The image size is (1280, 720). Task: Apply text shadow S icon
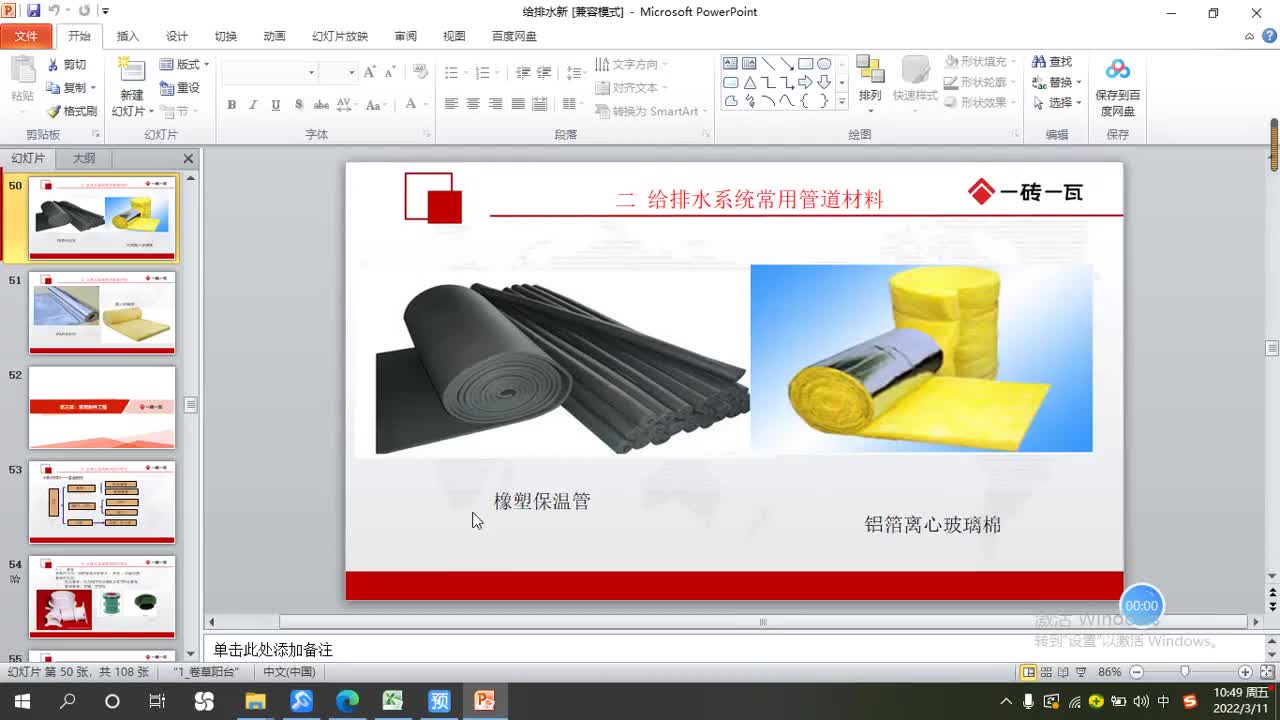click(x=299, y=104)
